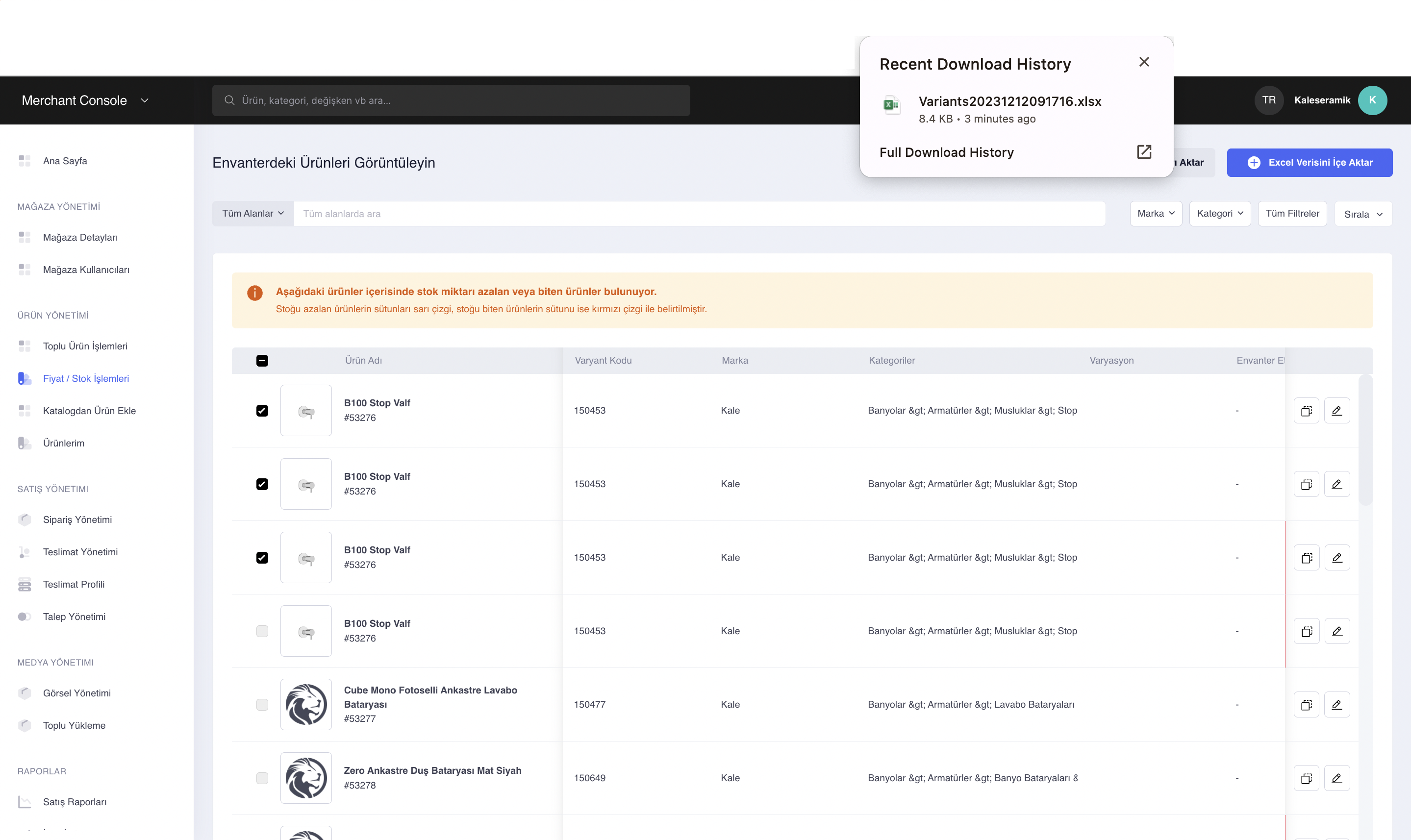Click variant code 150649
Screen dimensions: 1411x840
point(589,778)
